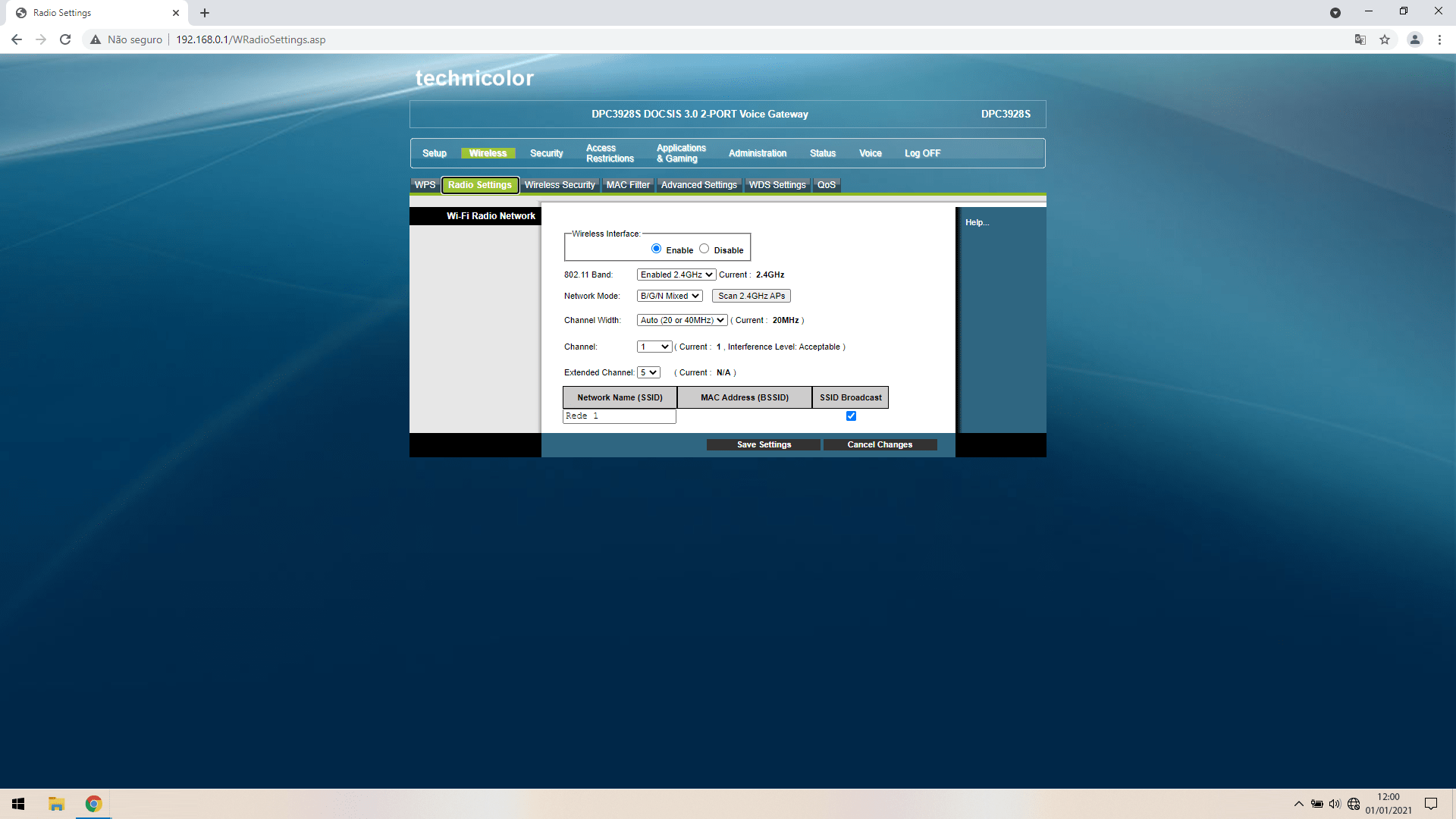Select the MAC Filter tab
The width and height of the screenshot is (1456, 819).
tap(628, 184)
